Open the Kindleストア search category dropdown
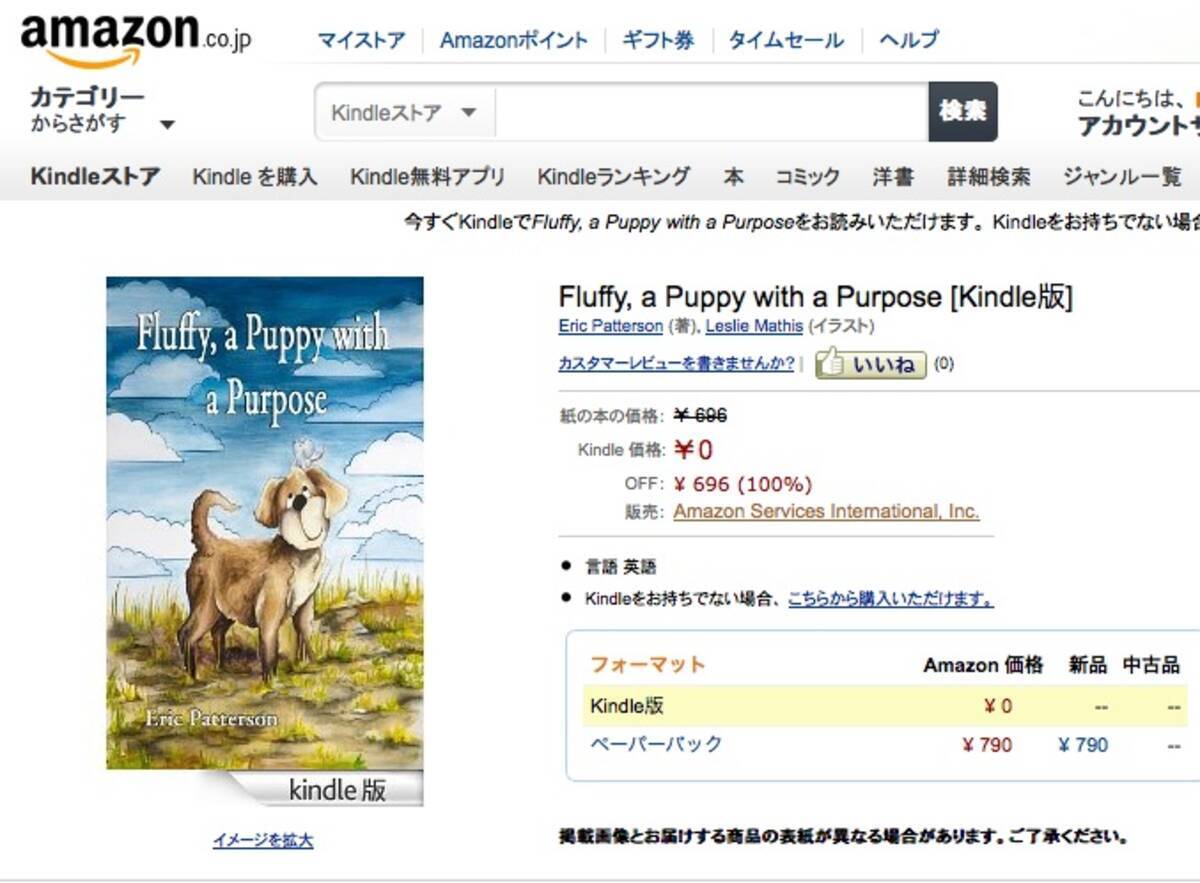 (x=404, y=112)
